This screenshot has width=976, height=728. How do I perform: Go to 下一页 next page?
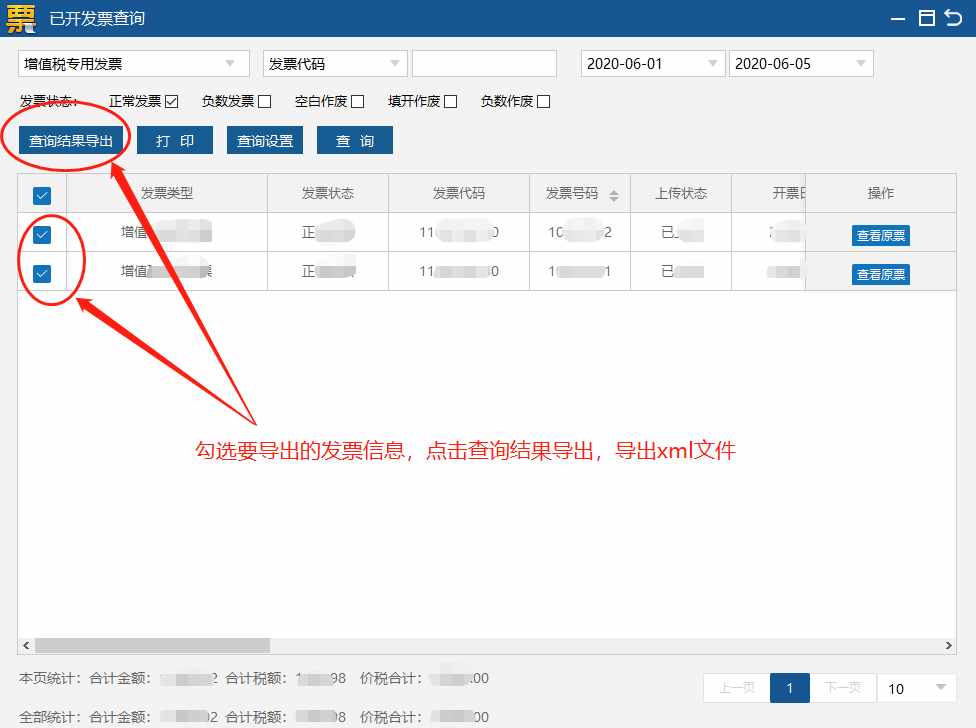843,688
